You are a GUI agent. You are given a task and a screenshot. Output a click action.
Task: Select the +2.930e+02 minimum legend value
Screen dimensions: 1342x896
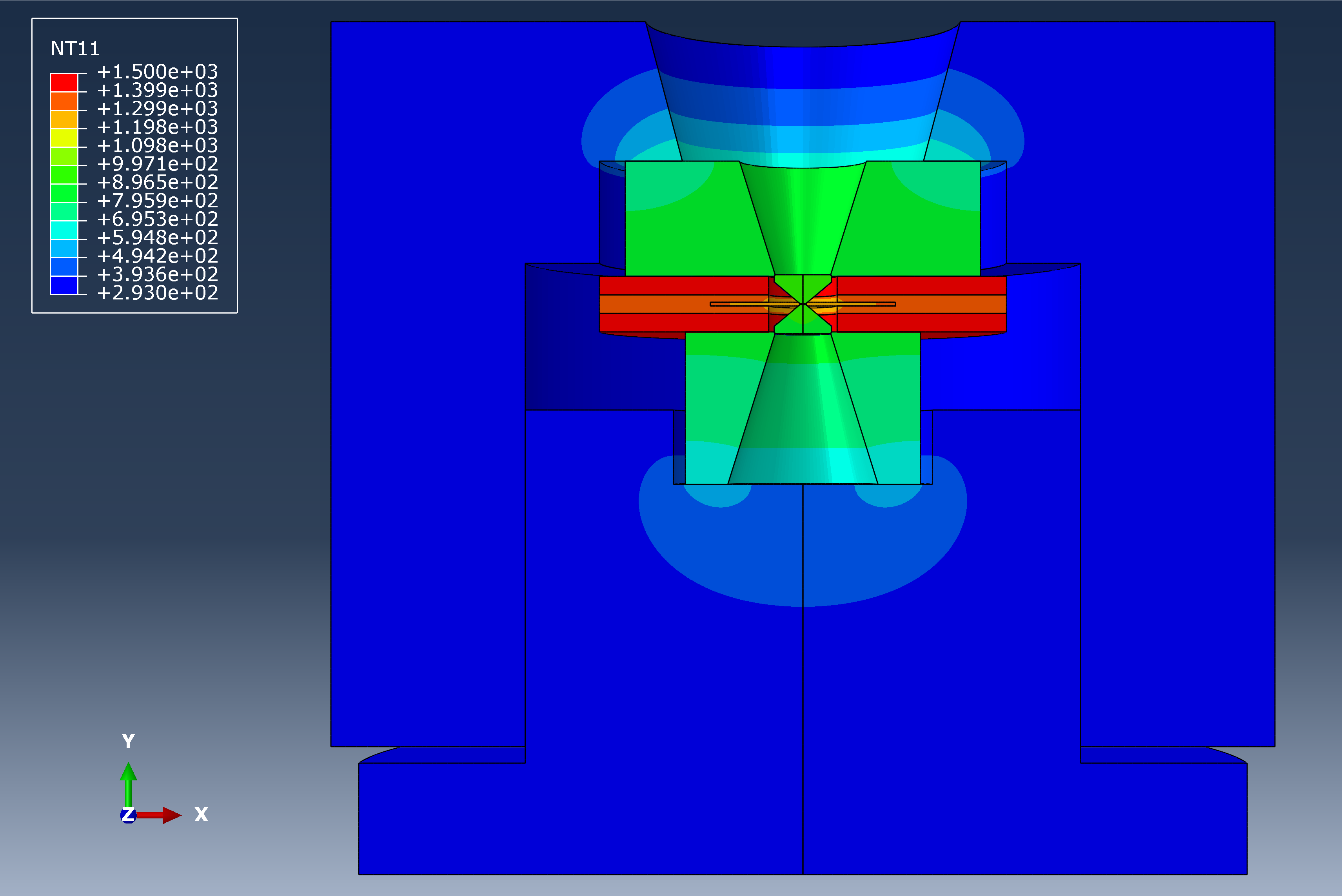157,292
